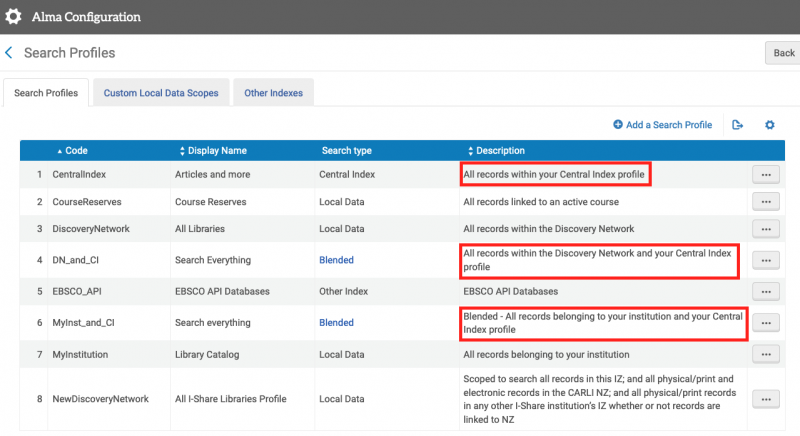800x436 pixels.
Task: Click the export list icon
Action: 737,125
